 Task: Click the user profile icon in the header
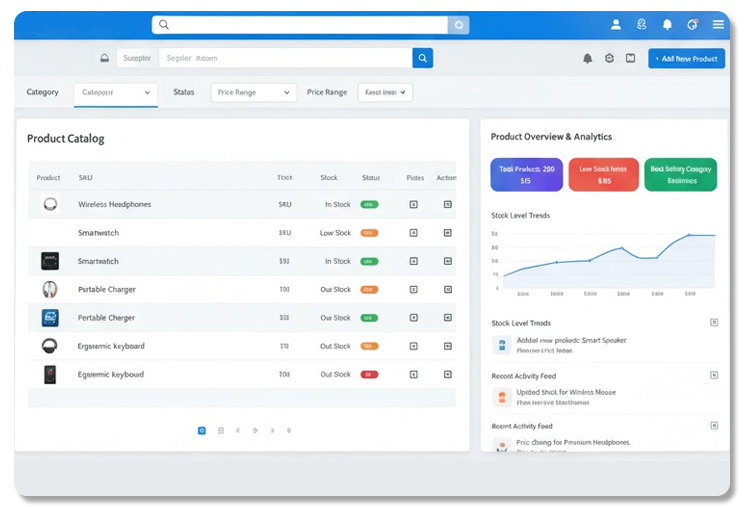tap(616, 24)
